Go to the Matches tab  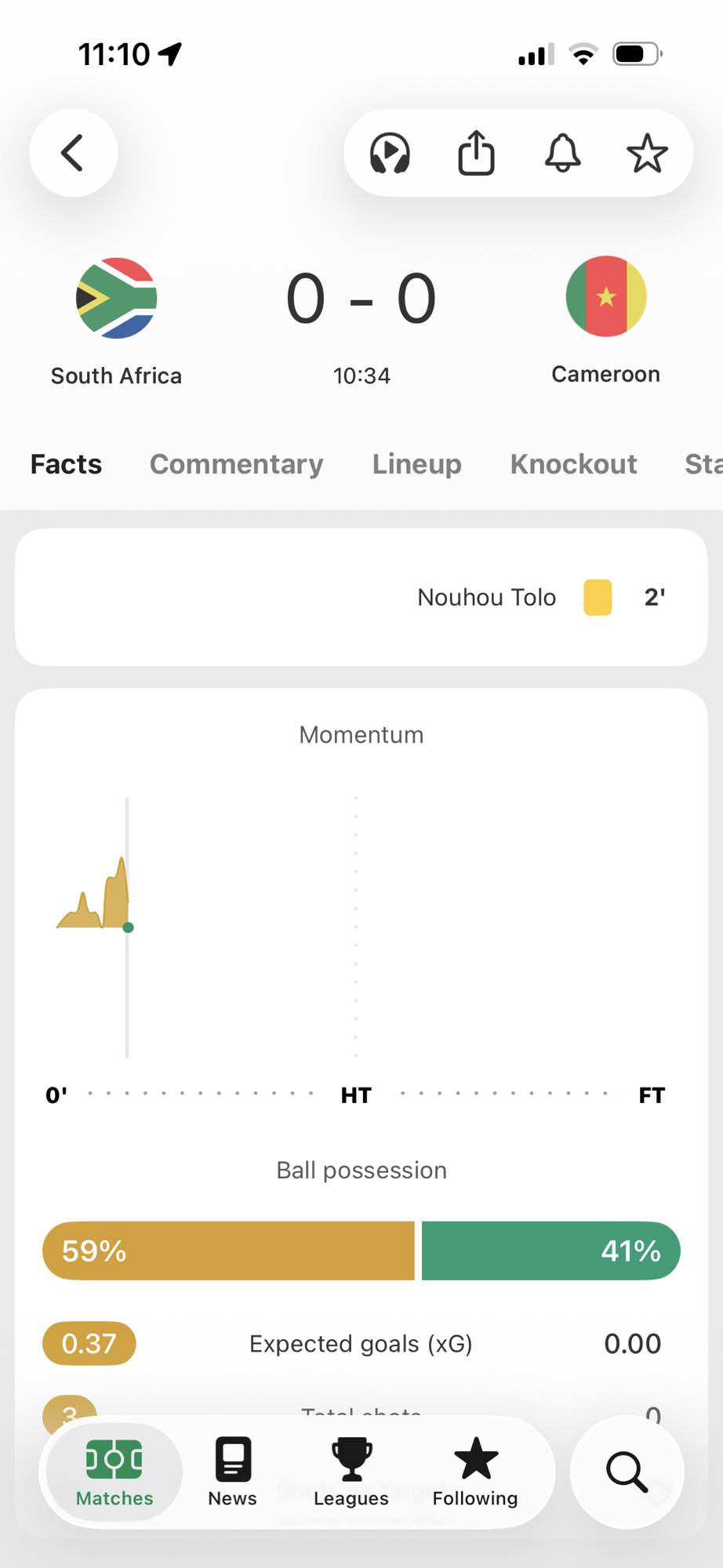[x=114, y=1472]
